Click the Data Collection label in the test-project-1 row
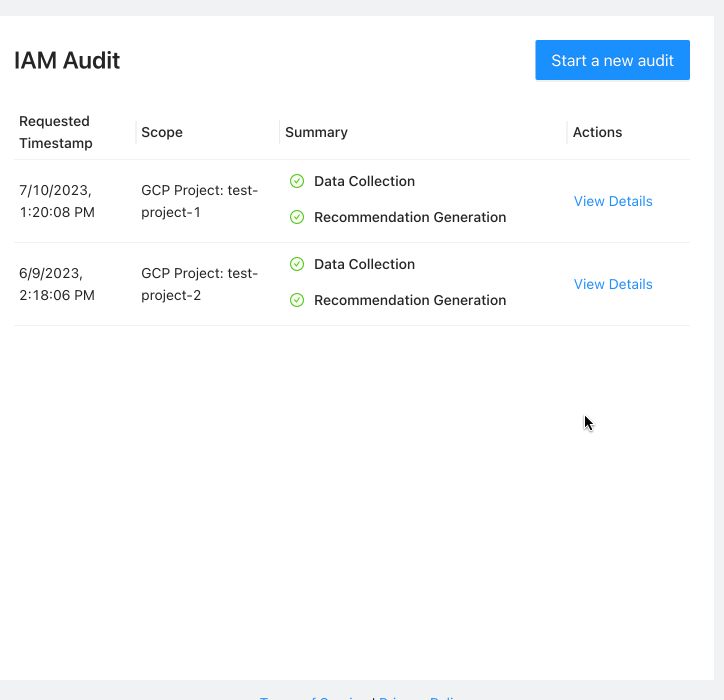The width and height of the screenshot is (724, 700). (x=364, y=181)
